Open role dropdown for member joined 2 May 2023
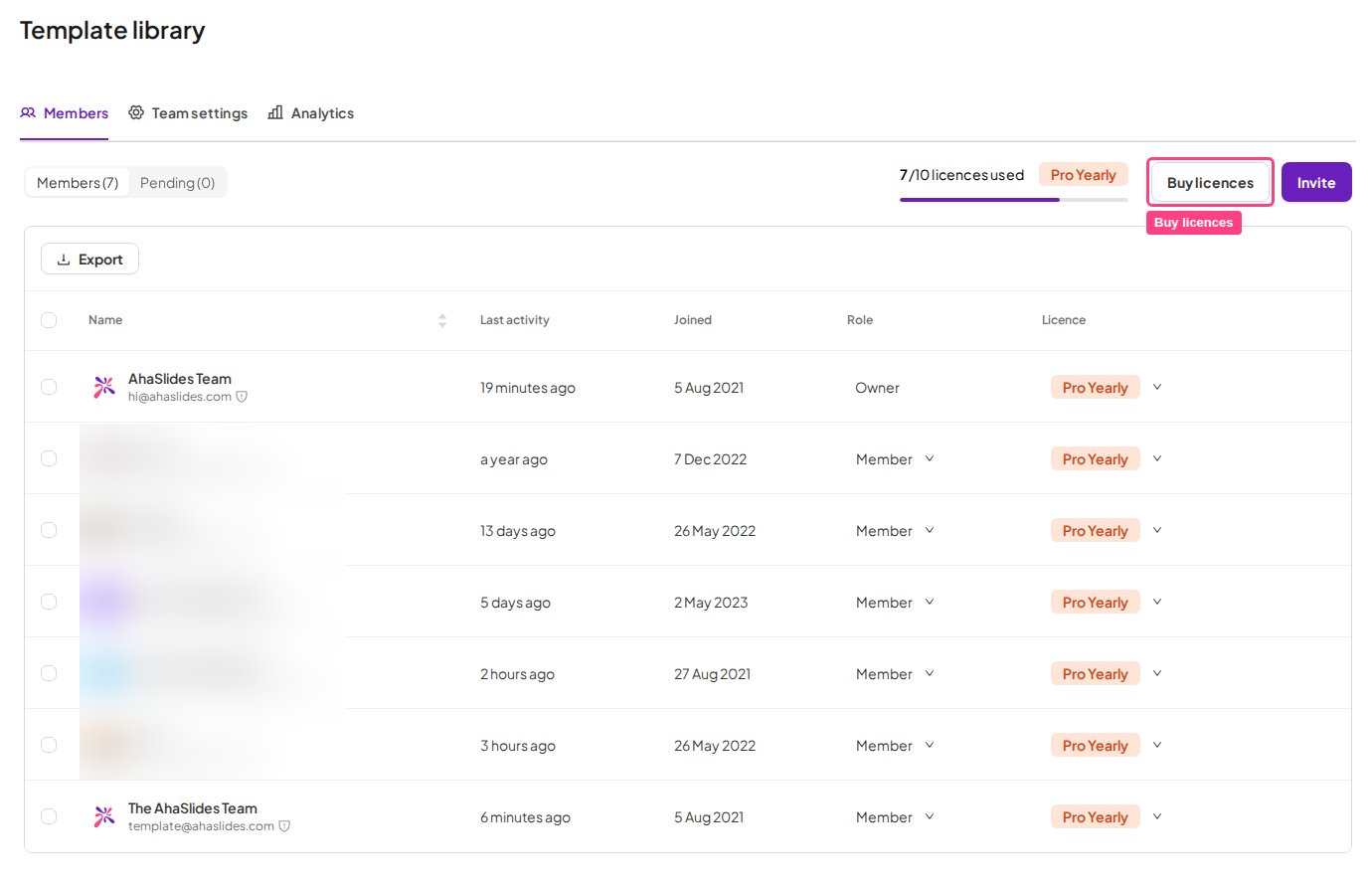Image resolution: width=1372 pixels, height=885 pixels. pos(895,603)
